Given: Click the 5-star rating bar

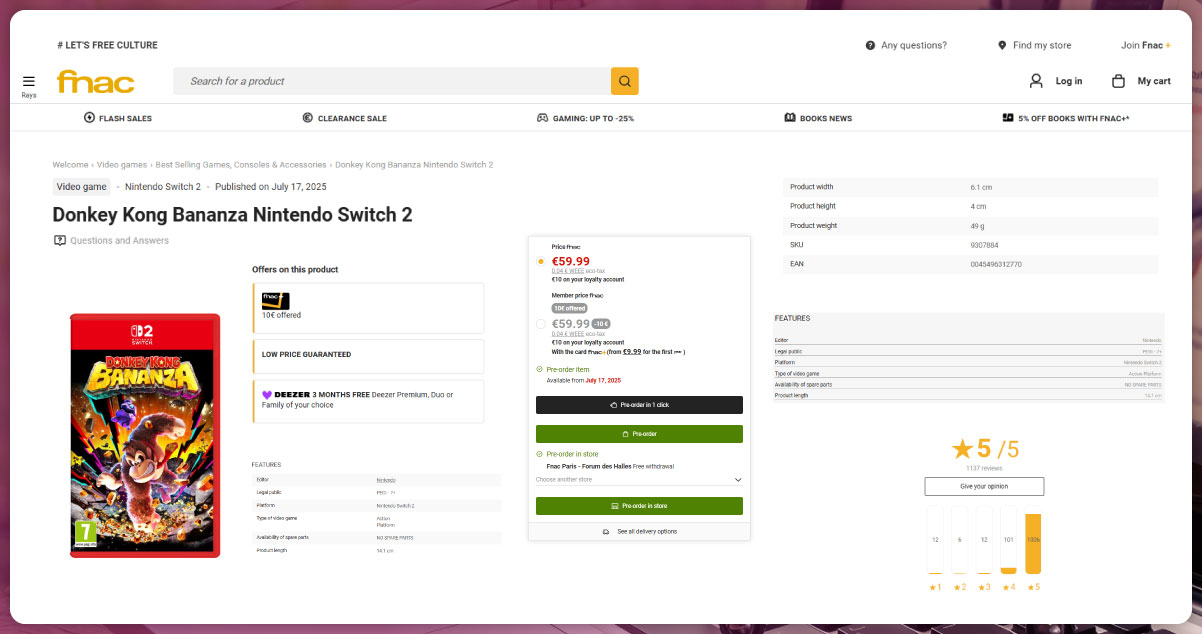Looking at the screenshot, I should pyautogui.click(x=1033, y=543).
